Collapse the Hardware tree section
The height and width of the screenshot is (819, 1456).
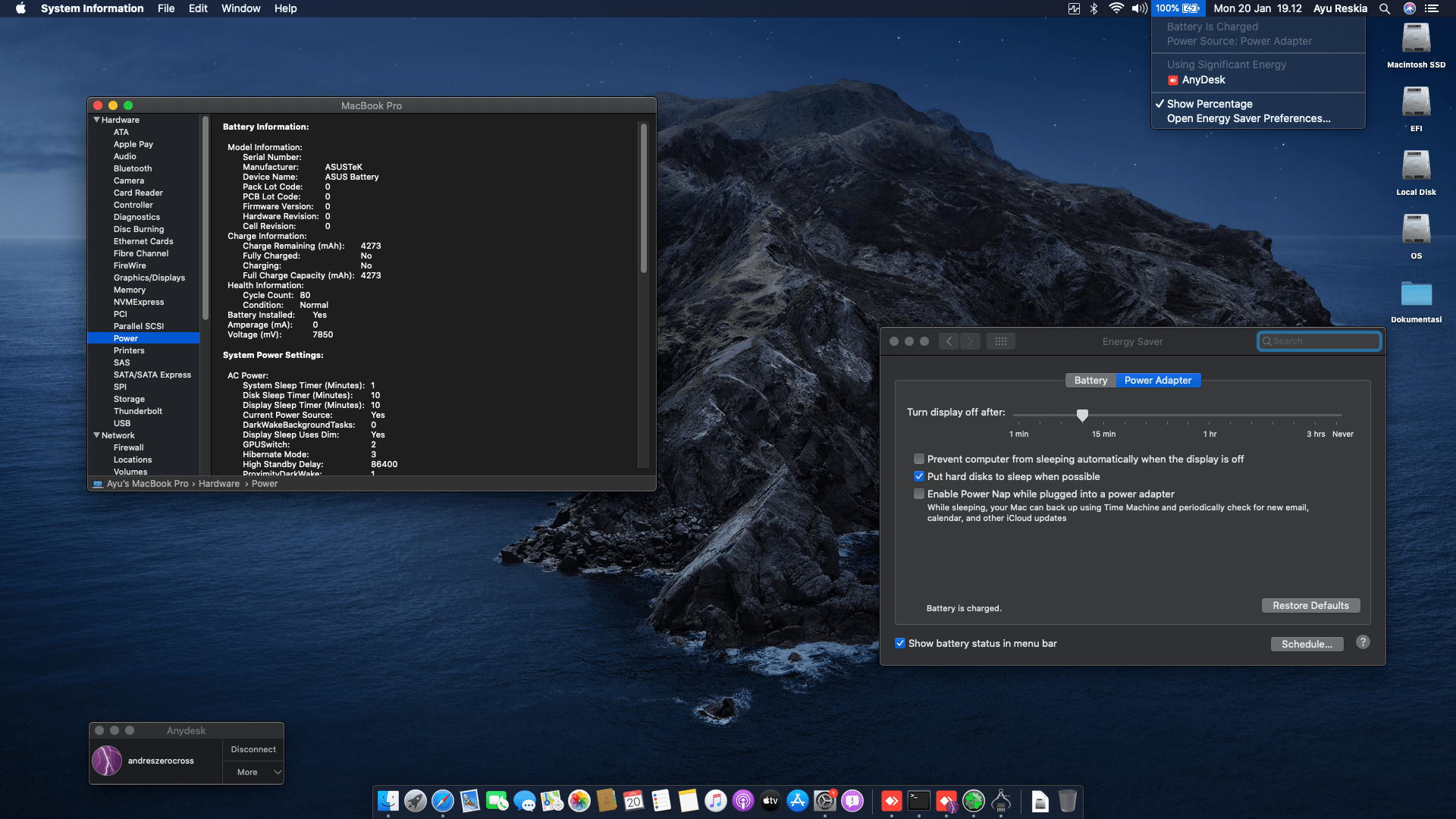(x=97, y=120)
